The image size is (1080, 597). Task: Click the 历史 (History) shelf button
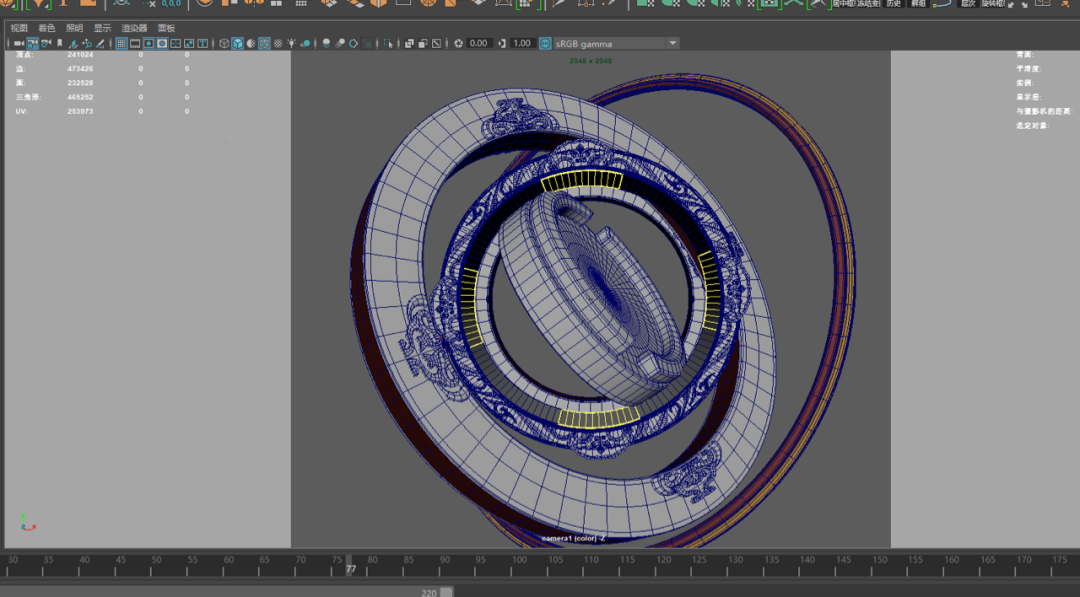894,4
